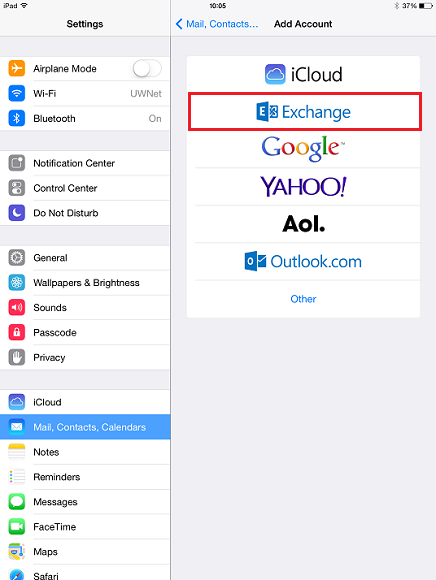Open Reminders in settings sidebar
The image size is (436, 580).
(x=85, y=477)
